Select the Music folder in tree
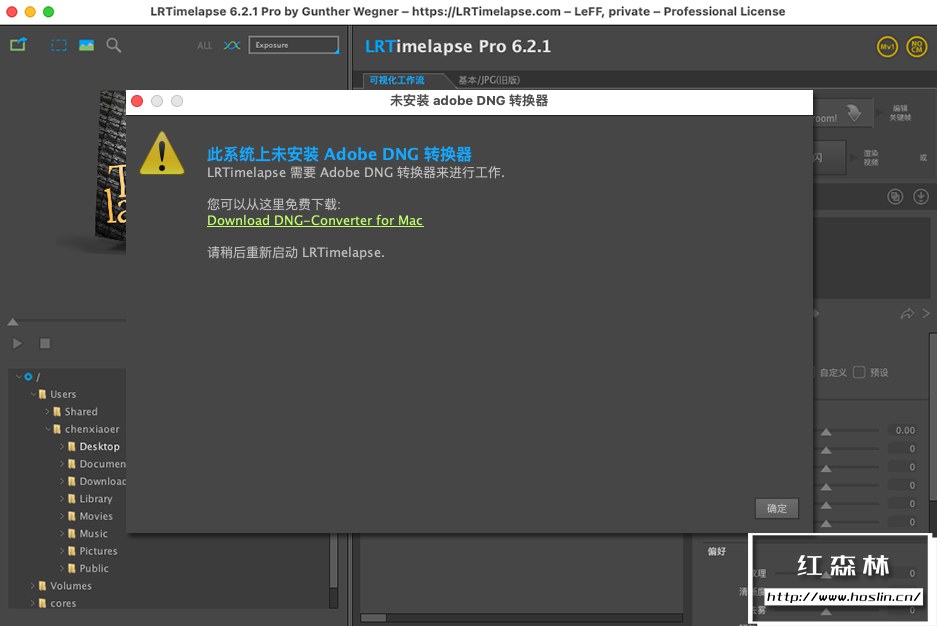This screenshot has height=626, width=937. [x=94, y=533]
